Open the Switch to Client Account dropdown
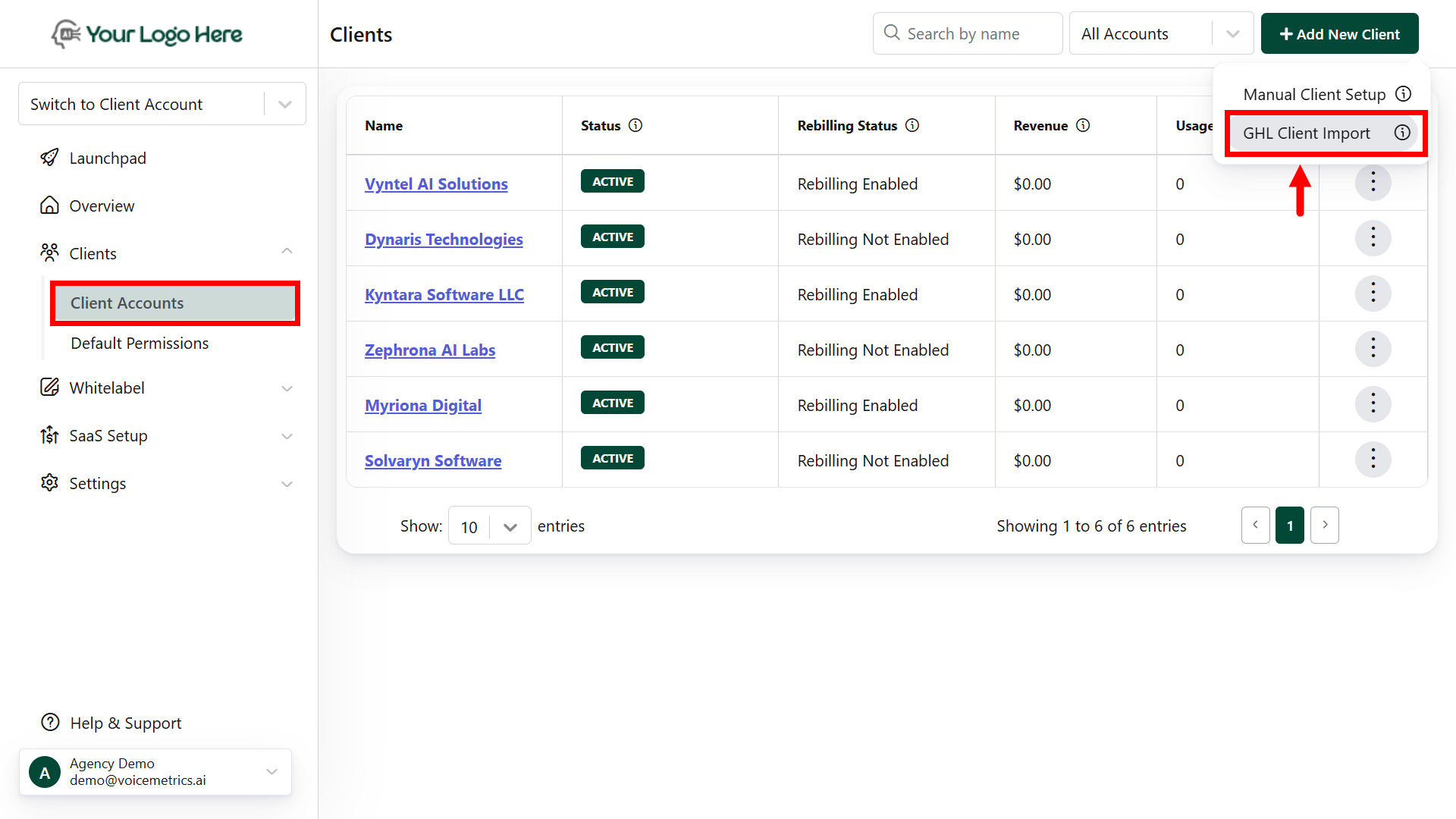This screenshot has width=1456, height=819. coord(162,104)
